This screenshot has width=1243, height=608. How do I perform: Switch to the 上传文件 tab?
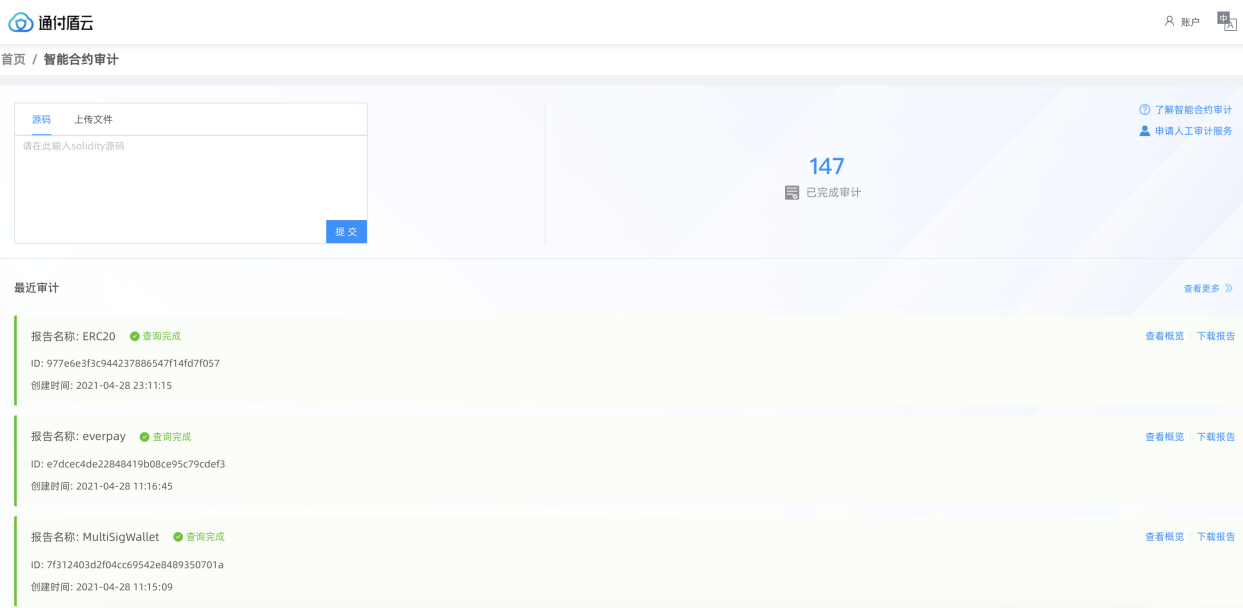pos(93,119)
